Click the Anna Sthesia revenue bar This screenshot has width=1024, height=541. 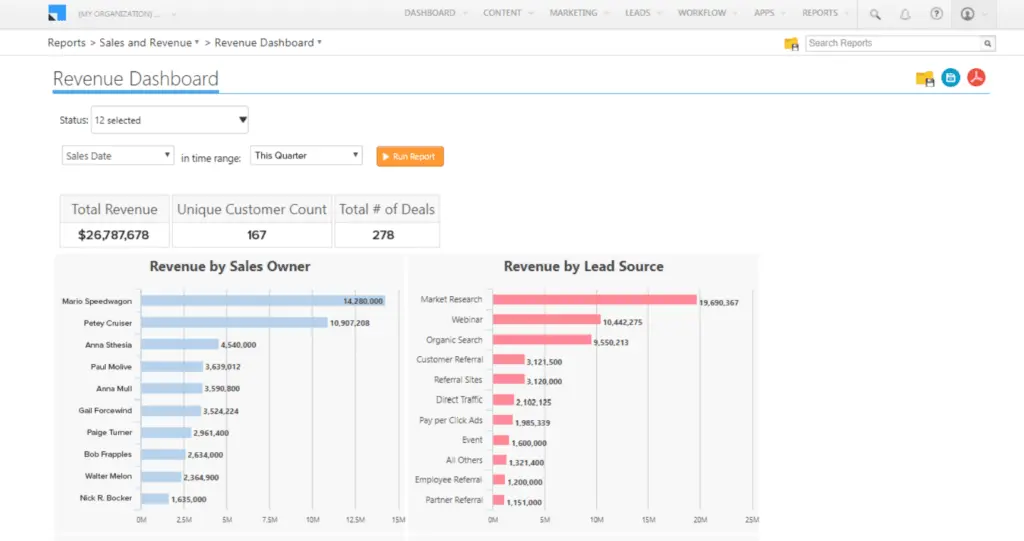(x=180, y=344)
